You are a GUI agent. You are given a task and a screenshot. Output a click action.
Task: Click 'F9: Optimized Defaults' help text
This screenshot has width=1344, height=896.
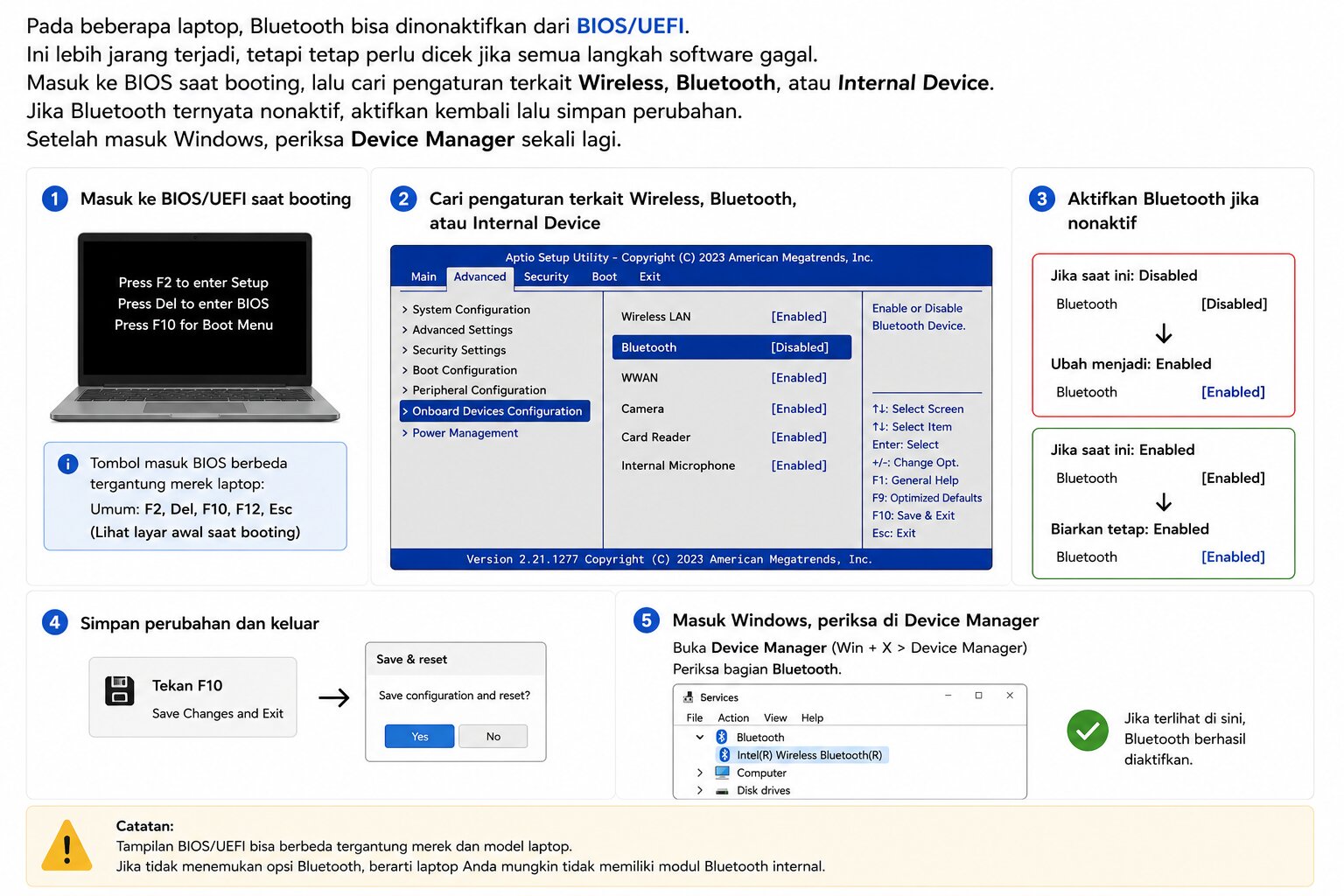point(927,498)
